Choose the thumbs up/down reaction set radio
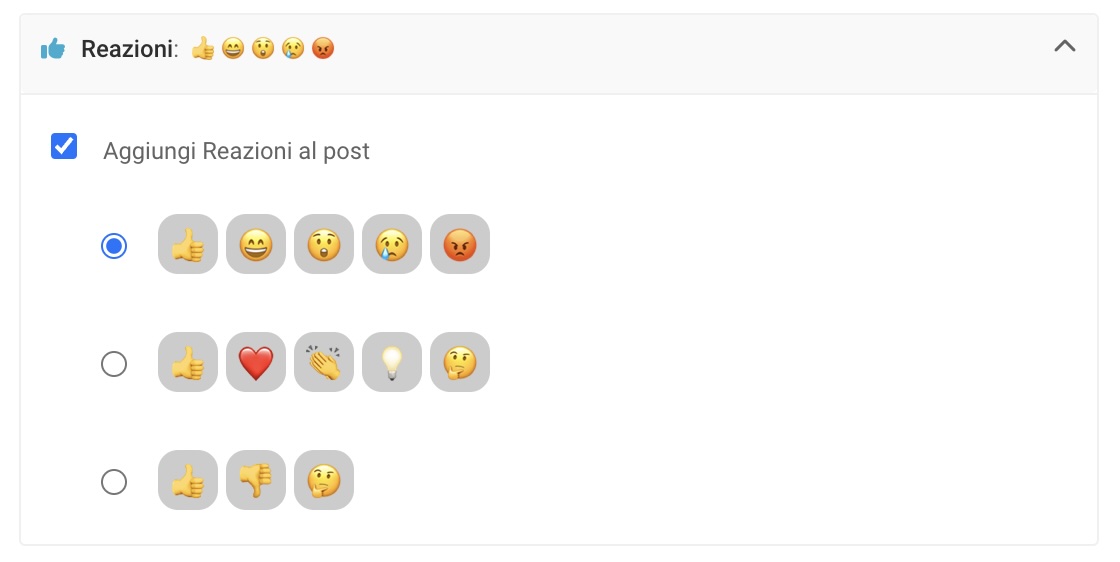The width and height of the screenshot is (1120, 562). (114, 482)
